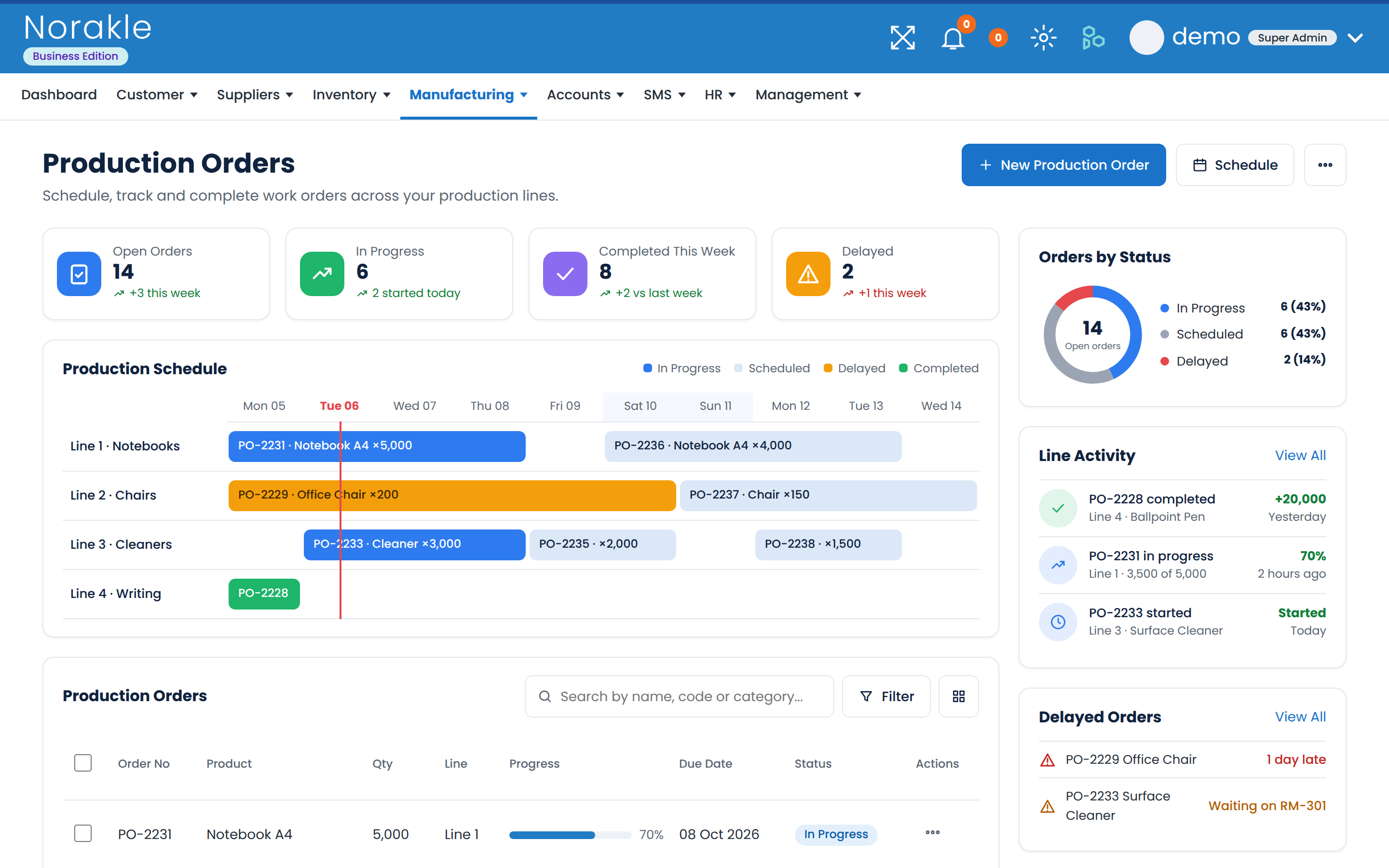Open the Inventory dropdown menu
1389x868 pixels.
(351, 95)
